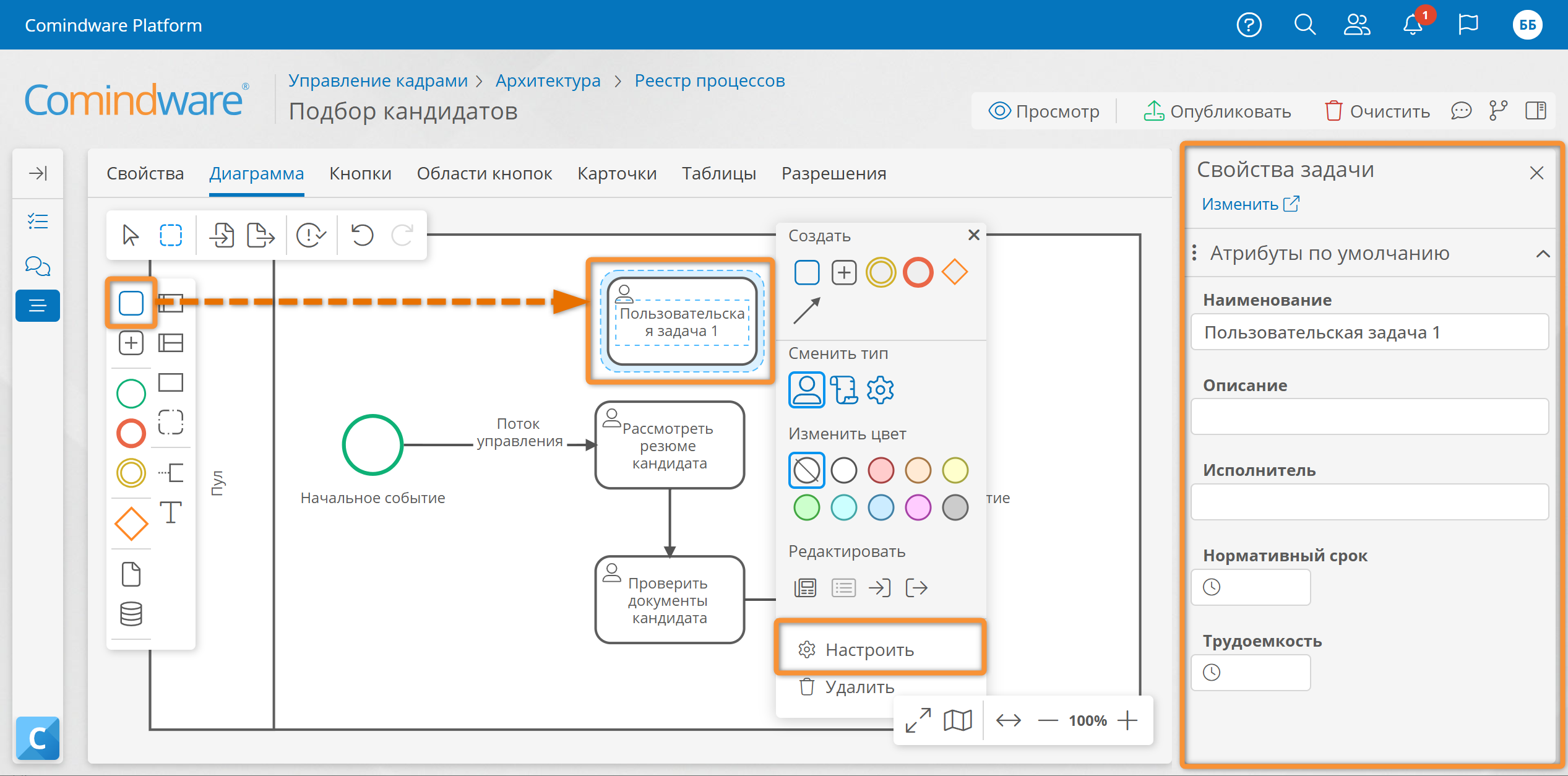
Task: Click the Очистить button
Action: [1377, 111]
